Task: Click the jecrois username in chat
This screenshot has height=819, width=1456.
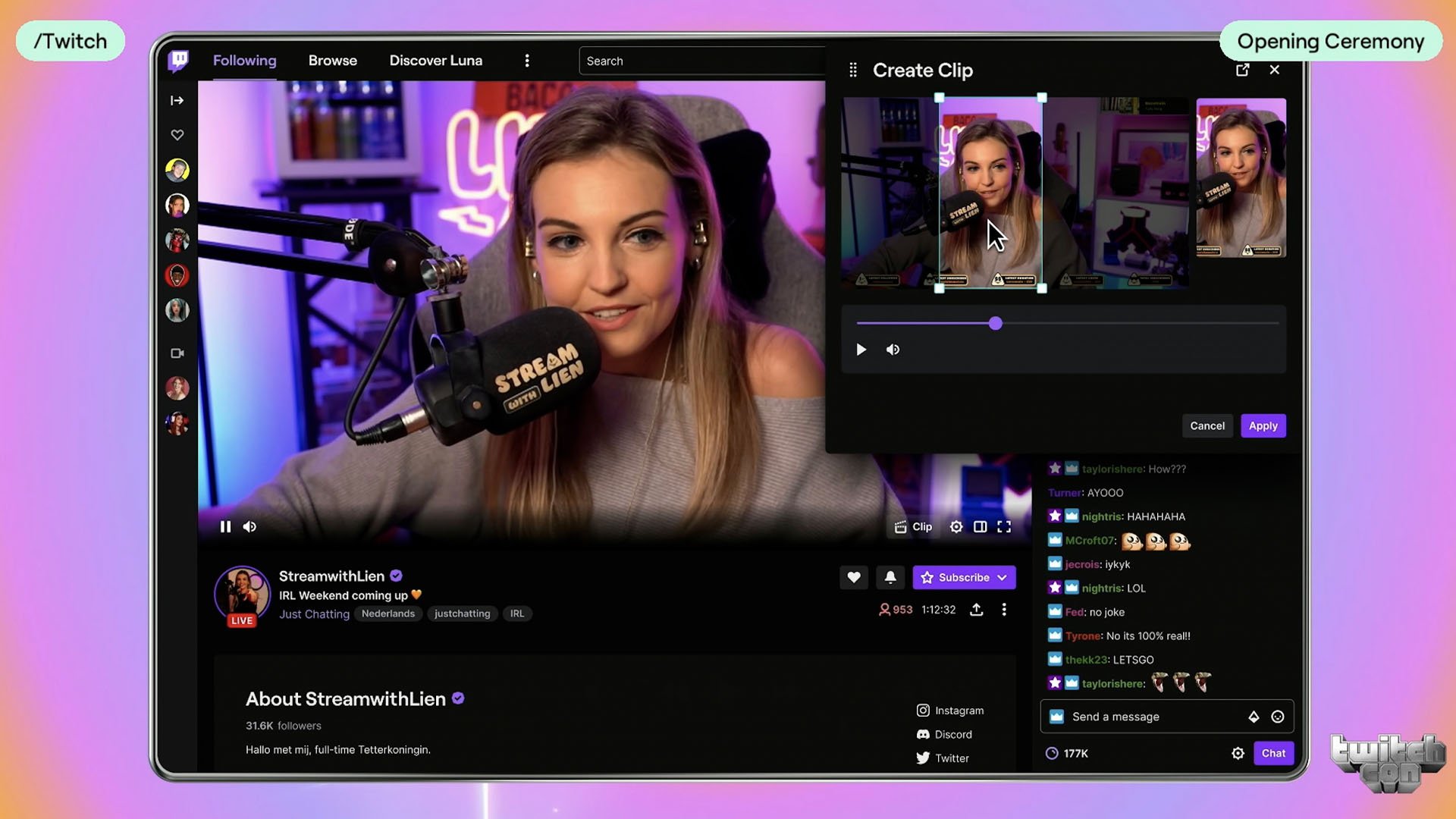Action: pos(1082,565)
